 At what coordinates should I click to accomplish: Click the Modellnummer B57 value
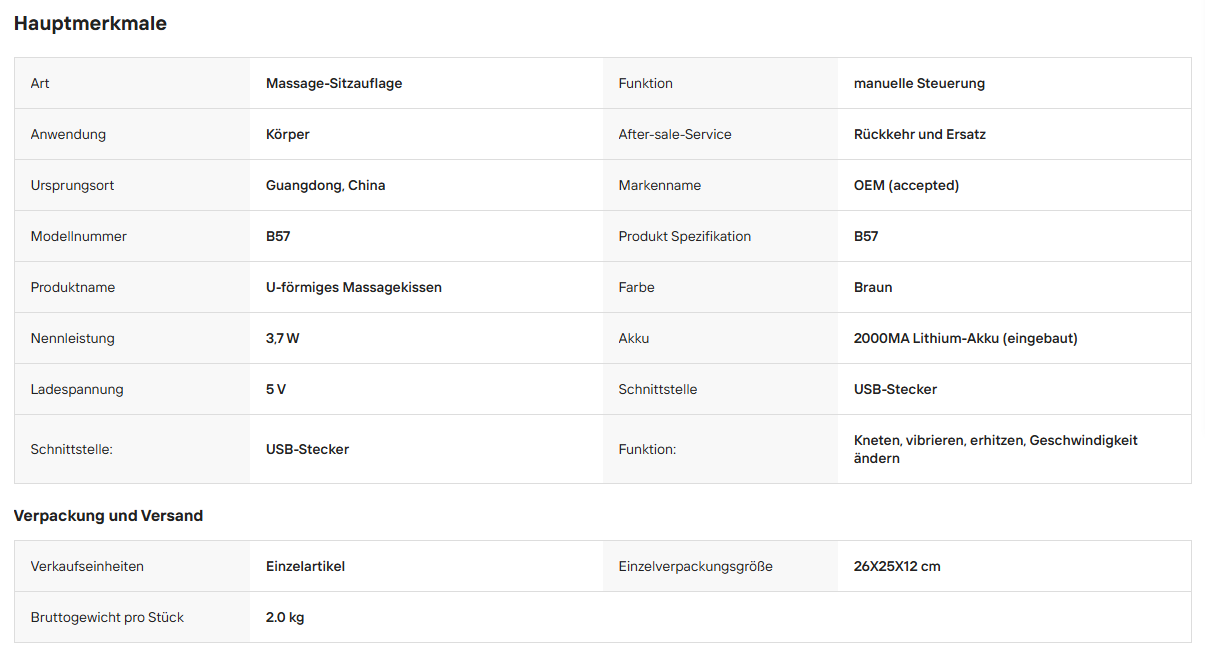278,236
